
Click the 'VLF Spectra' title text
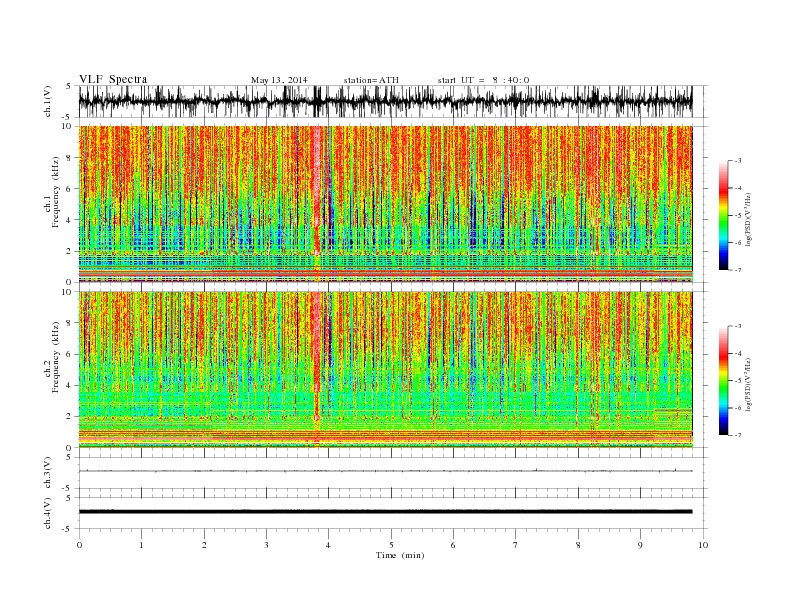[113, 79]
